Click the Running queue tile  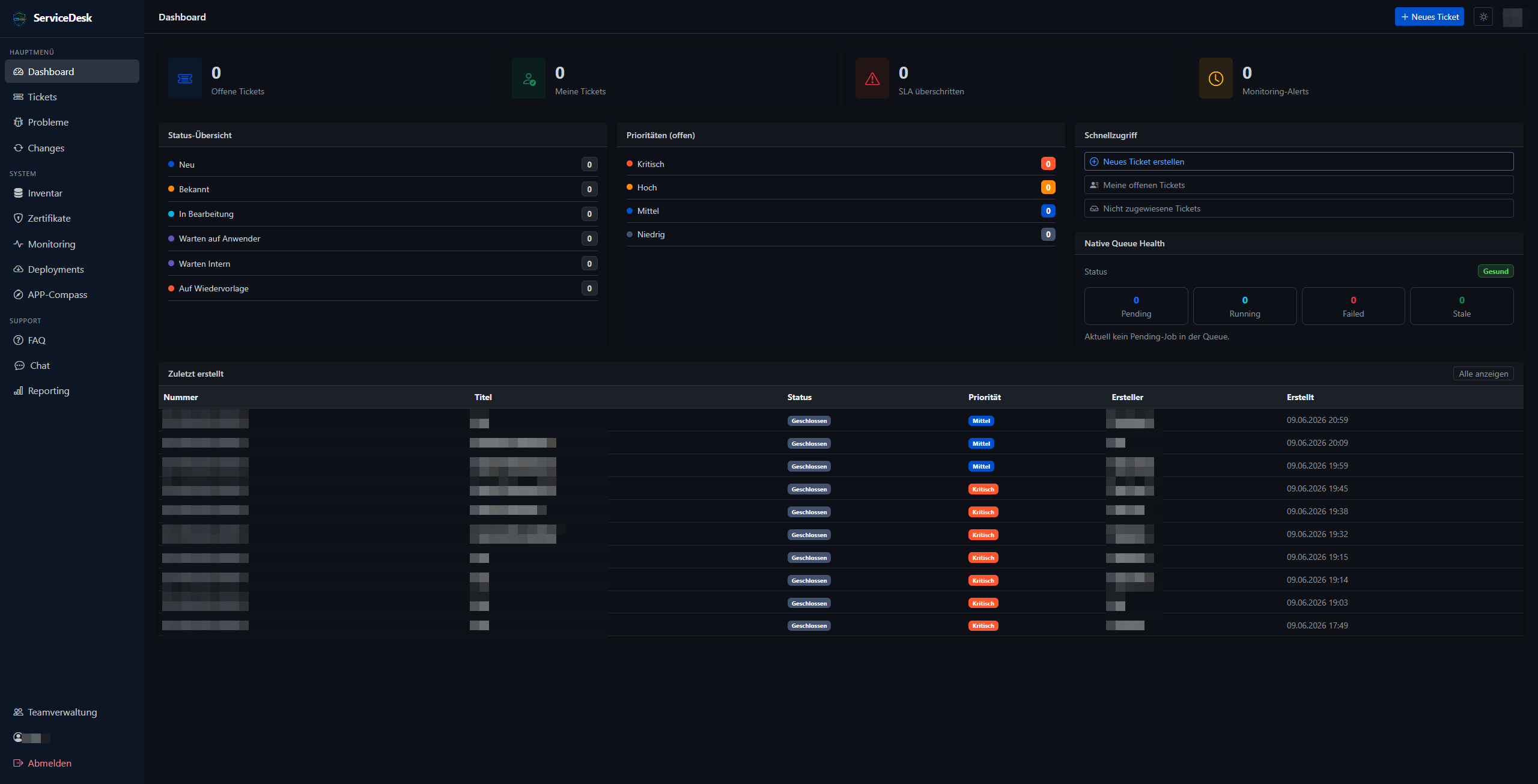pyautogui.click(x=1245, y=306)
